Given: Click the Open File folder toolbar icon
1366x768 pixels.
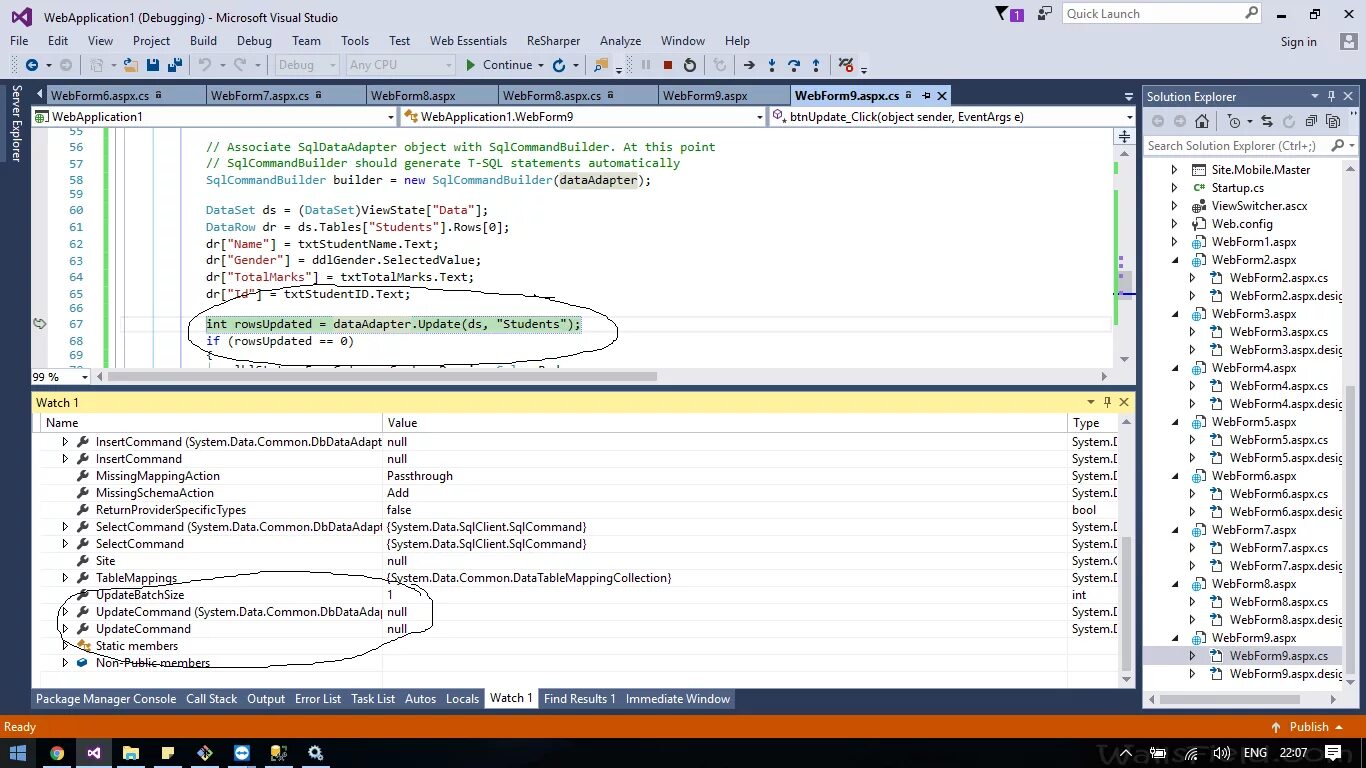Looking at the screenshot, I should 131,65.
